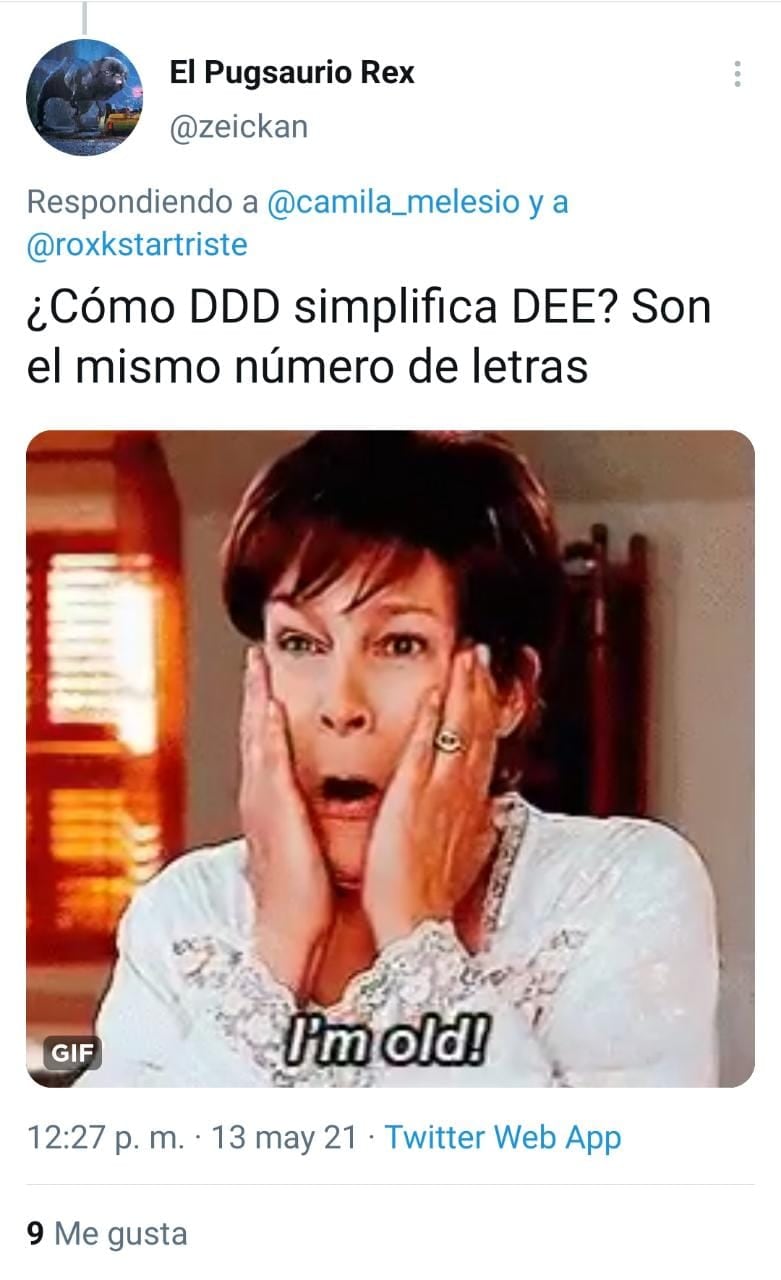
Task: Open the Twitter Web App source link
Action: click(x=503, y=1137)
